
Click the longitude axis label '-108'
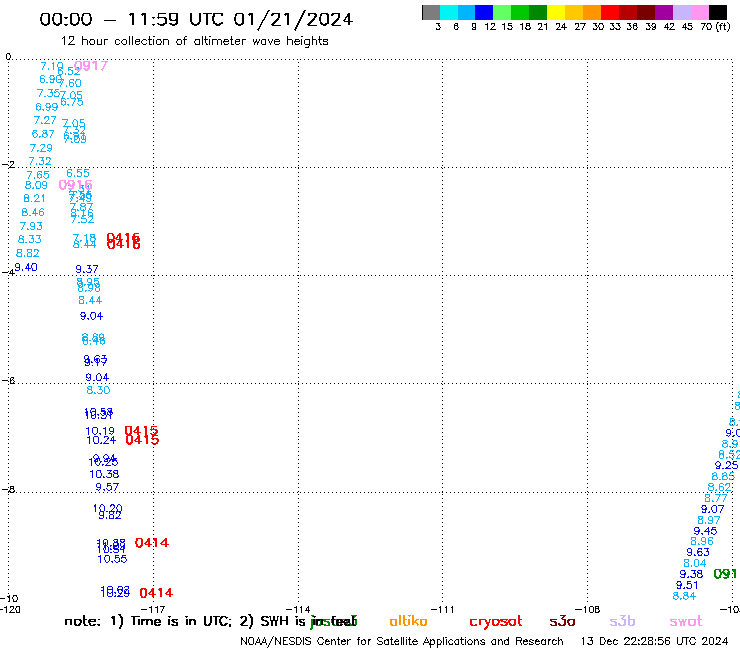coord(588,609)
